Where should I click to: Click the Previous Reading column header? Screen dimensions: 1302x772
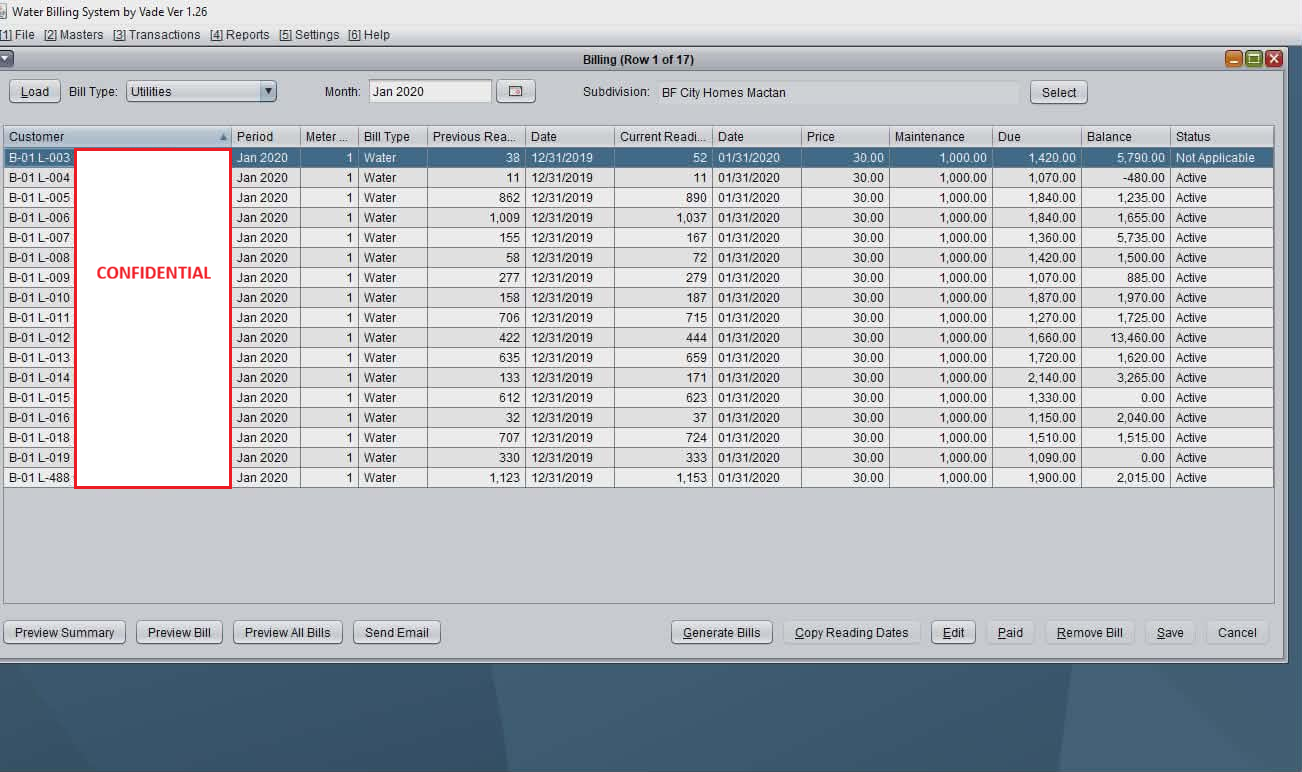click(x=476, y=137)
